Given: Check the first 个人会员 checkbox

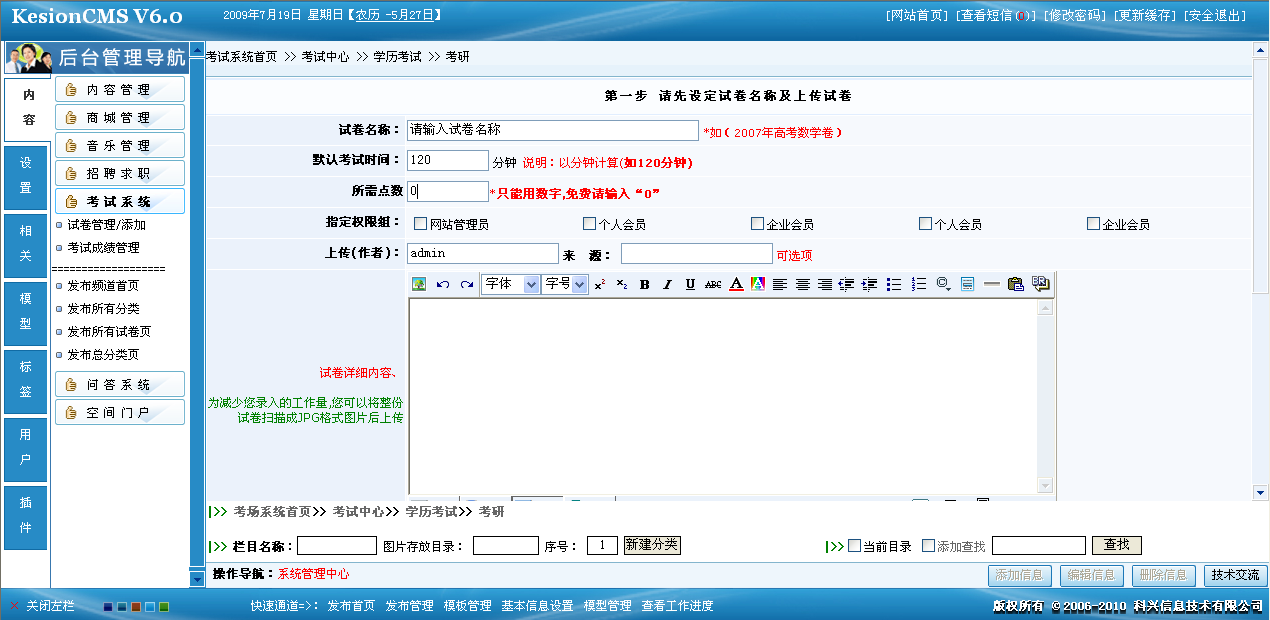Looking at the screenshot, I should pos(589,223).
